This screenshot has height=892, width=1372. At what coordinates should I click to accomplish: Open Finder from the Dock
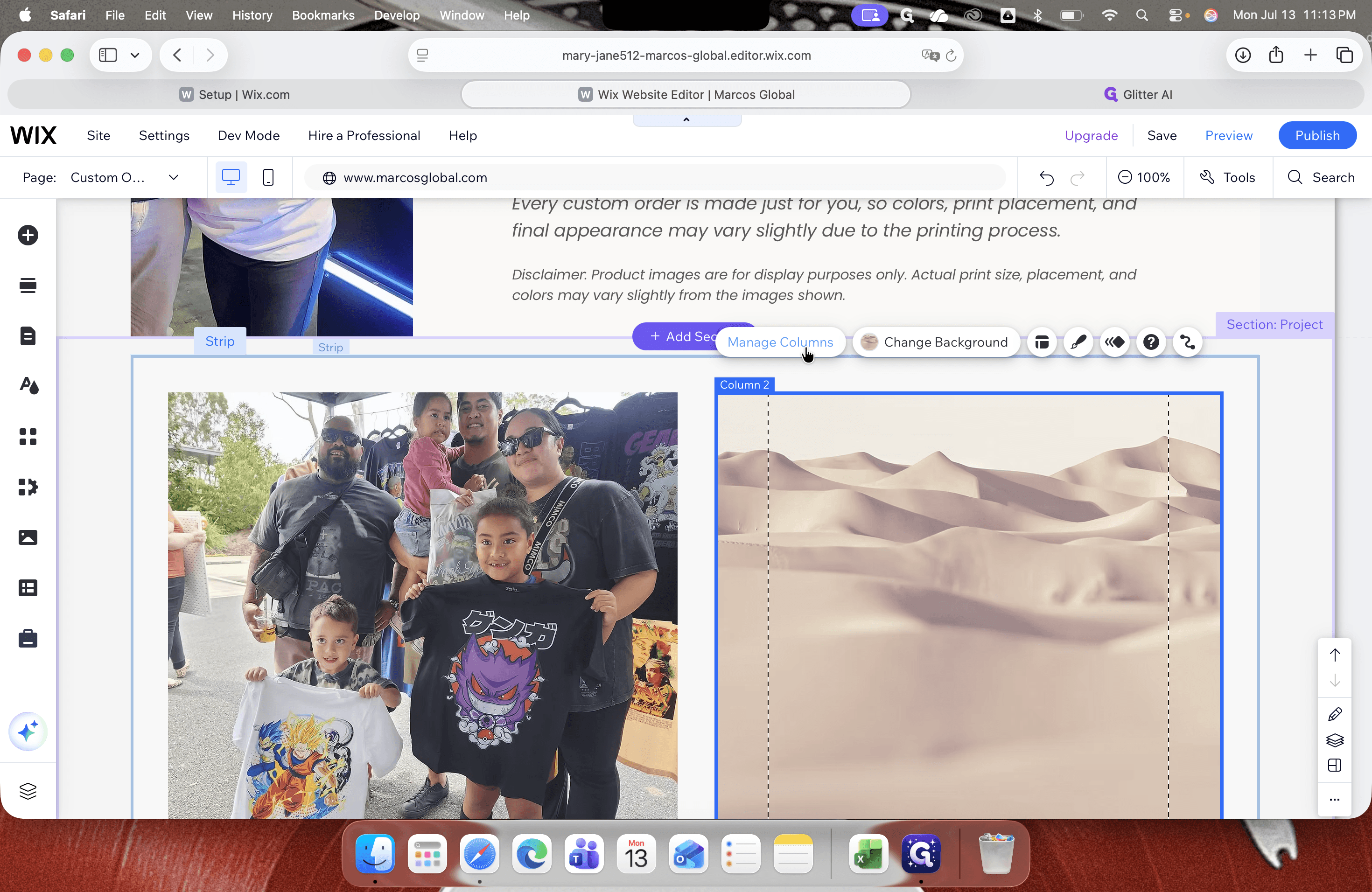coord(375,854)
